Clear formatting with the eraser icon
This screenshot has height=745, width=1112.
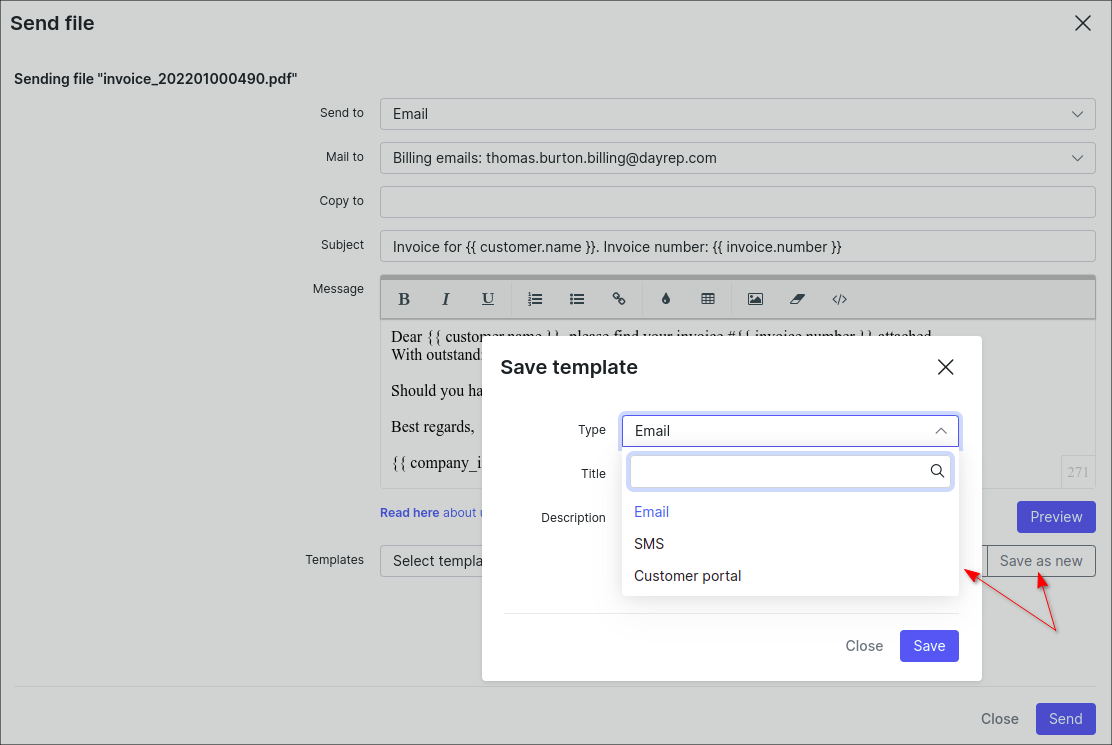(797, 299)
